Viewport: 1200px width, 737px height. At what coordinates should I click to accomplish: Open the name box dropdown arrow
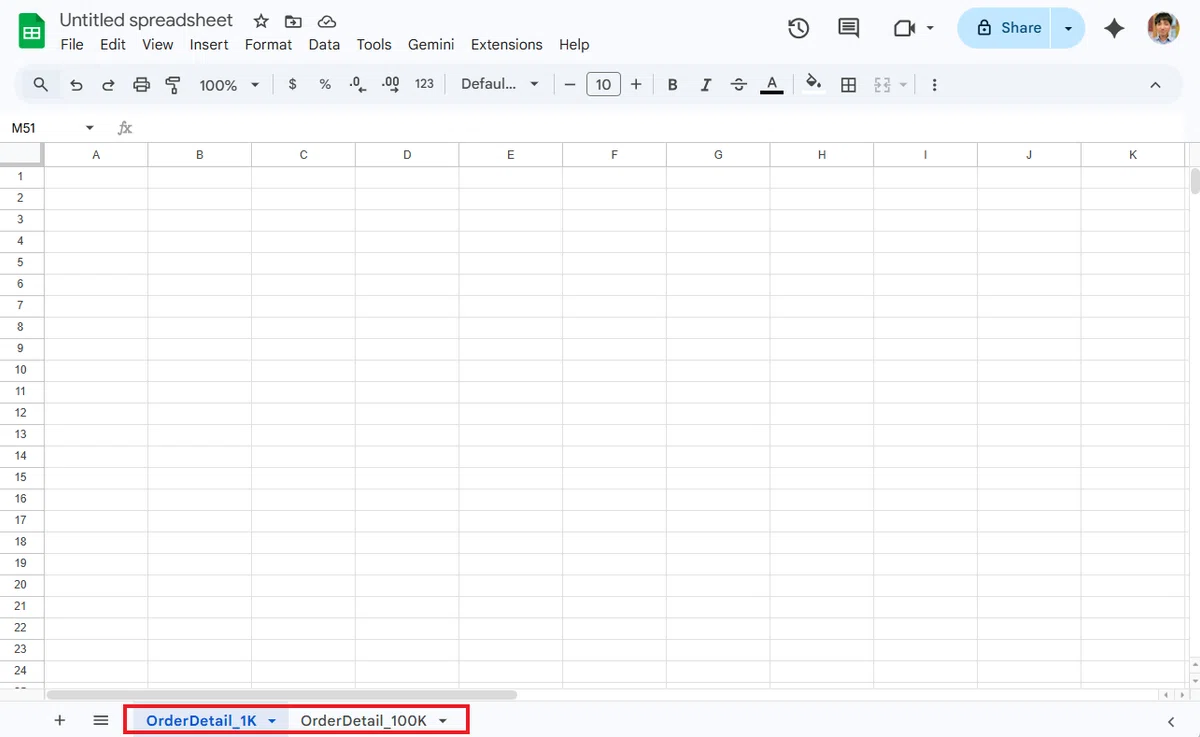(x=90, y=128)
